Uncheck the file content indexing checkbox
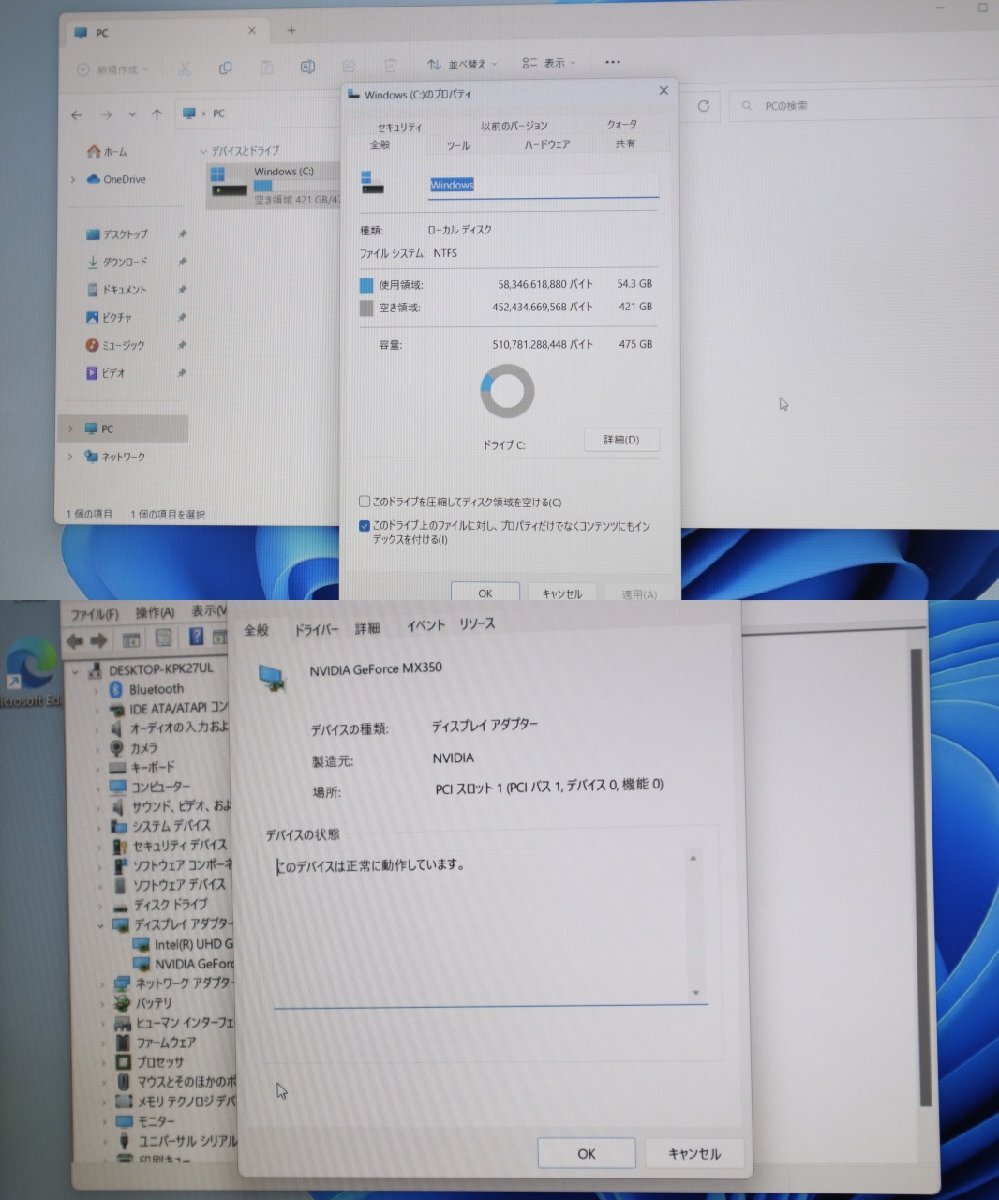The image size is (999, 1200). click(x=364, y=525)
